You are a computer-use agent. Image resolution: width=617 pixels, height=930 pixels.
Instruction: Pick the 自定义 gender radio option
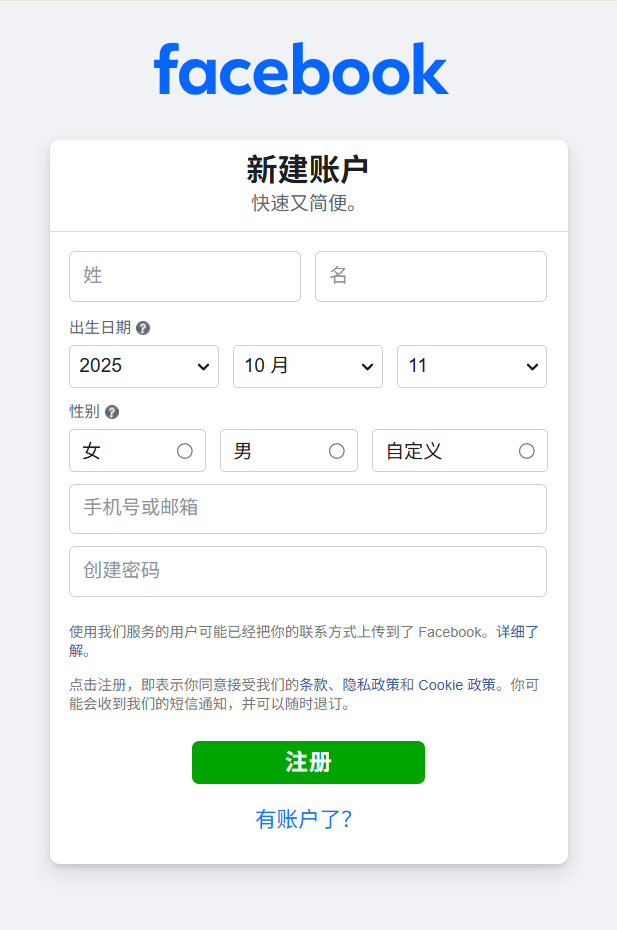526,451
